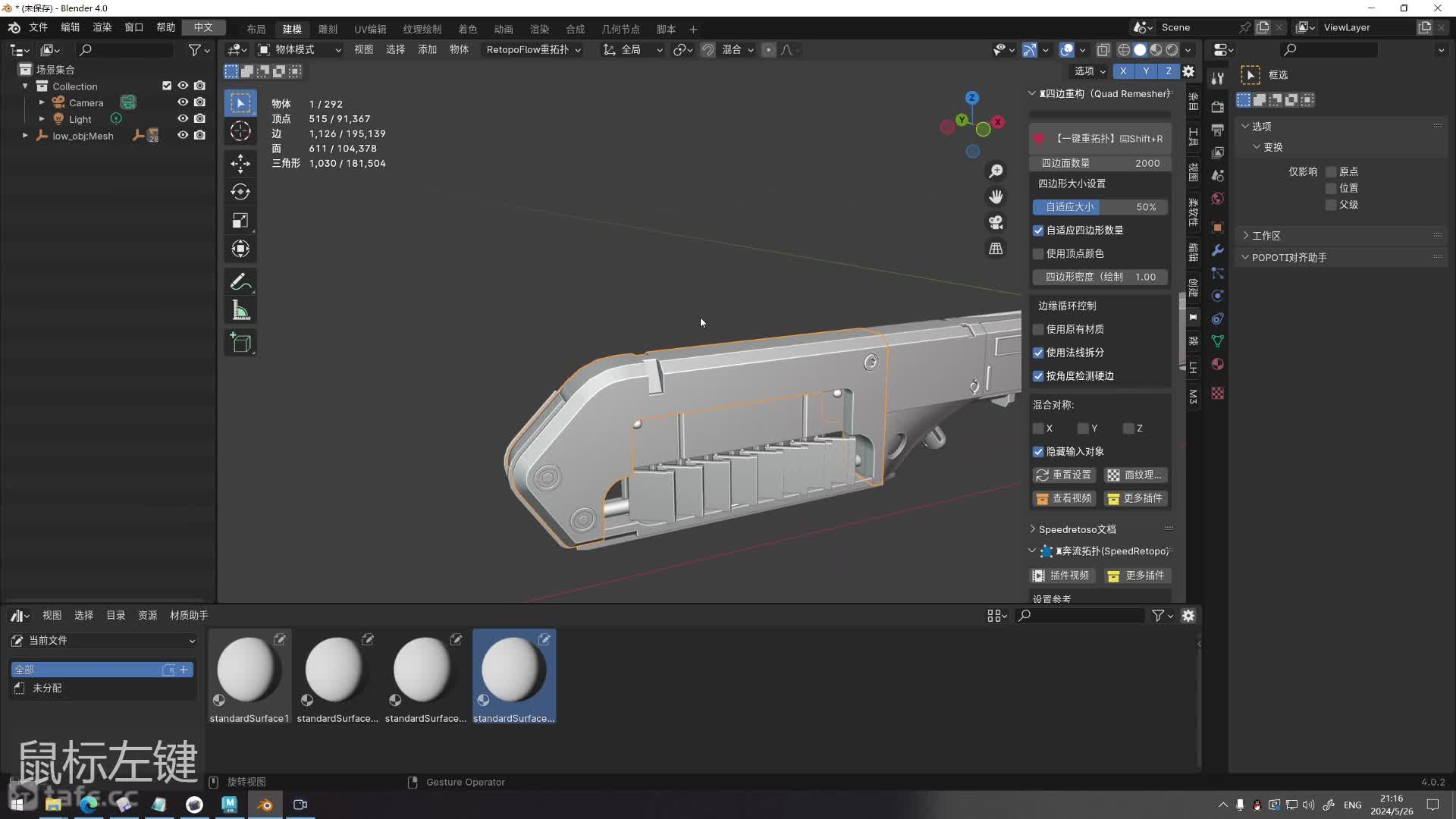1456x819 pixels.
Task: Toggle the camera view icon
Action: [996, 222]
